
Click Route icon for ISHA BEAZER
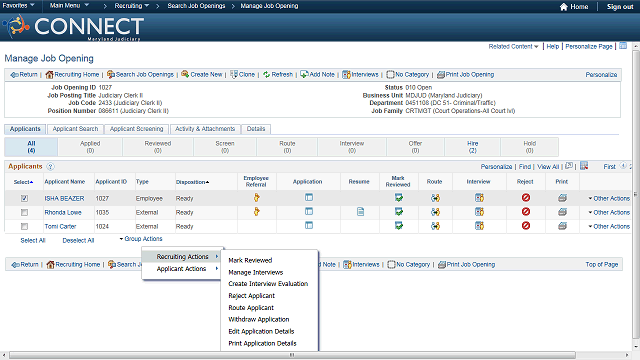[x=436, y=198]
